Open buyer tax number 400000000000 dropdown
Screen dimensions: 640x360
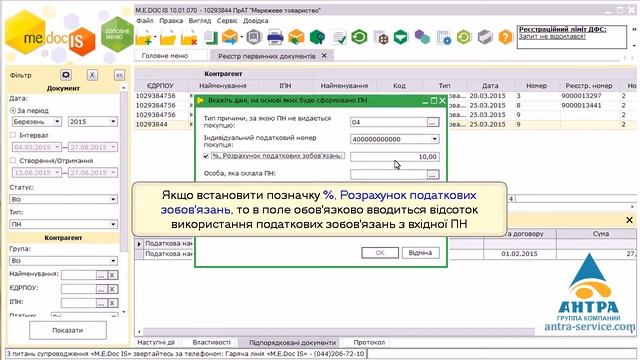(435, 139)
